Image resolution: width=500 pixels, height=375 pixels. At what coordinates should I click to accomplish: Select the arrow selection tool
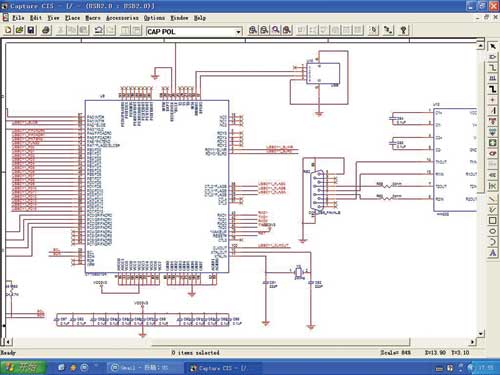492,47
